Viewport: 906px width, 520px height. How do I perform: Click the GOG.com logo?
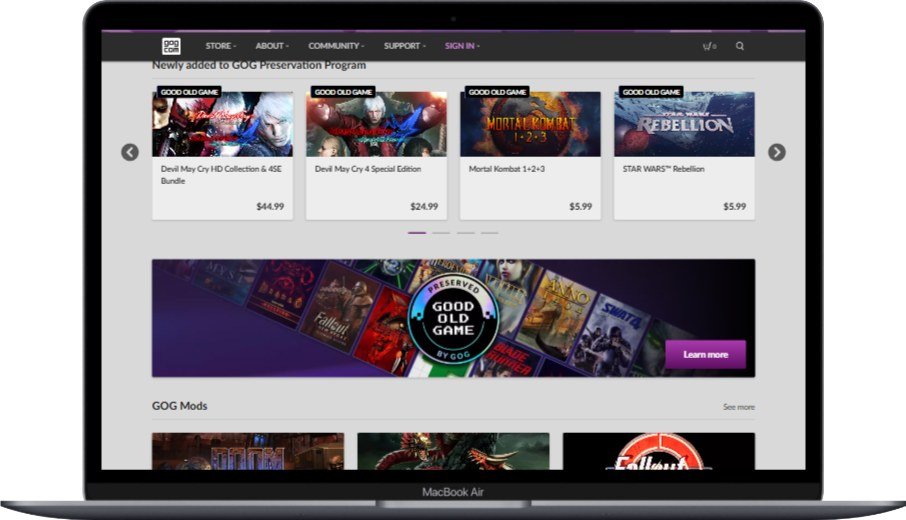pyautogui.click(x=171, y=46)
